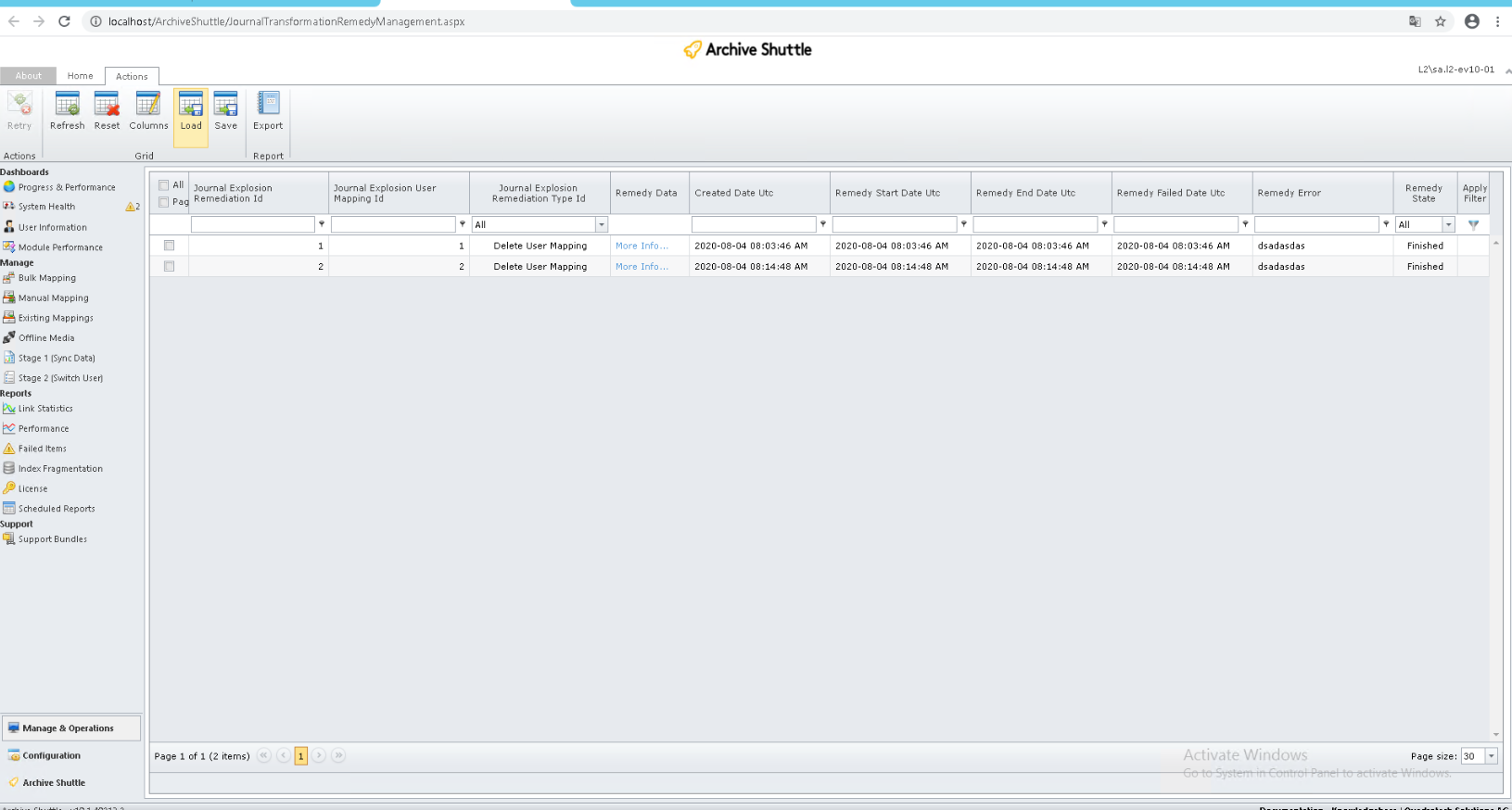Select the checkbox for row 2

(169, 266)
